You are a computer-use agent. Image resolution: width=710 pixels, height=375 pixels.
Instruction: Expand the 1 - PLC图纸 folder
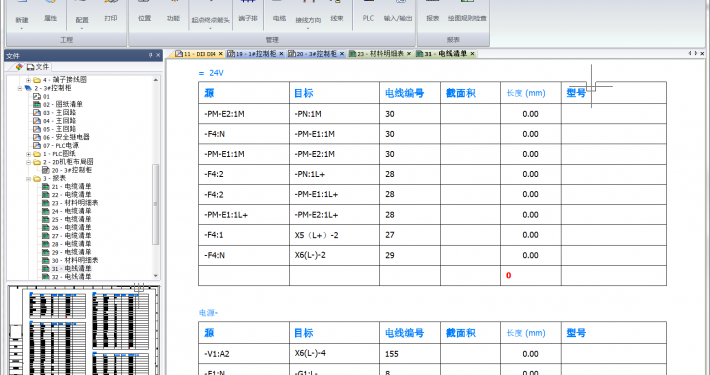[28, 154]
